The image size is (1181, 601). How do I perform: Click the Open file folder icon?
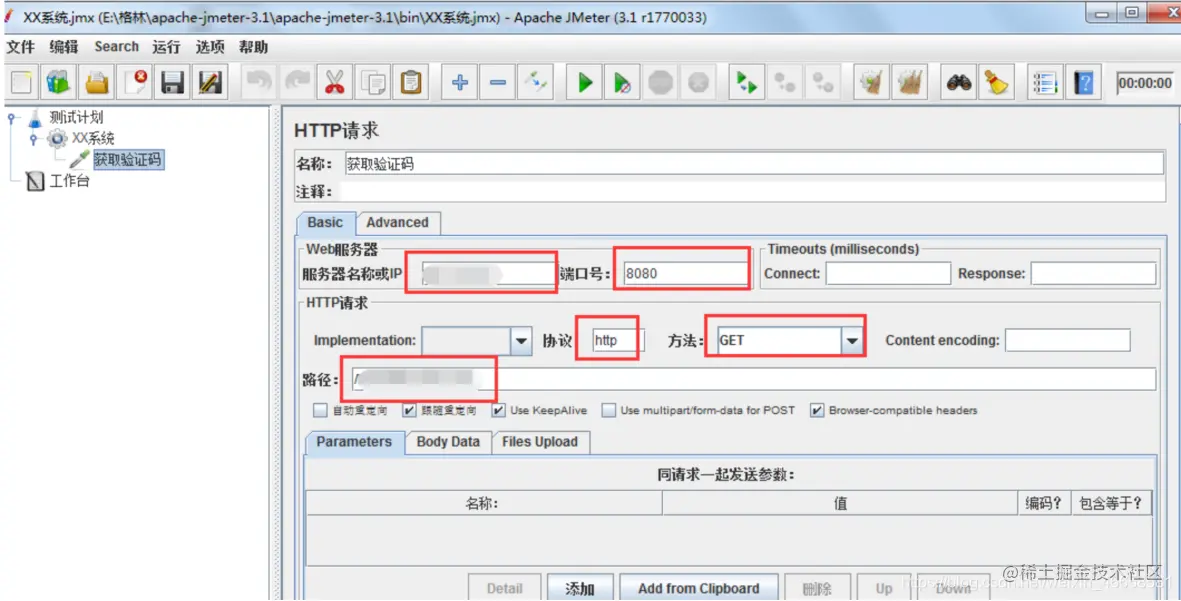coord(96,82)
